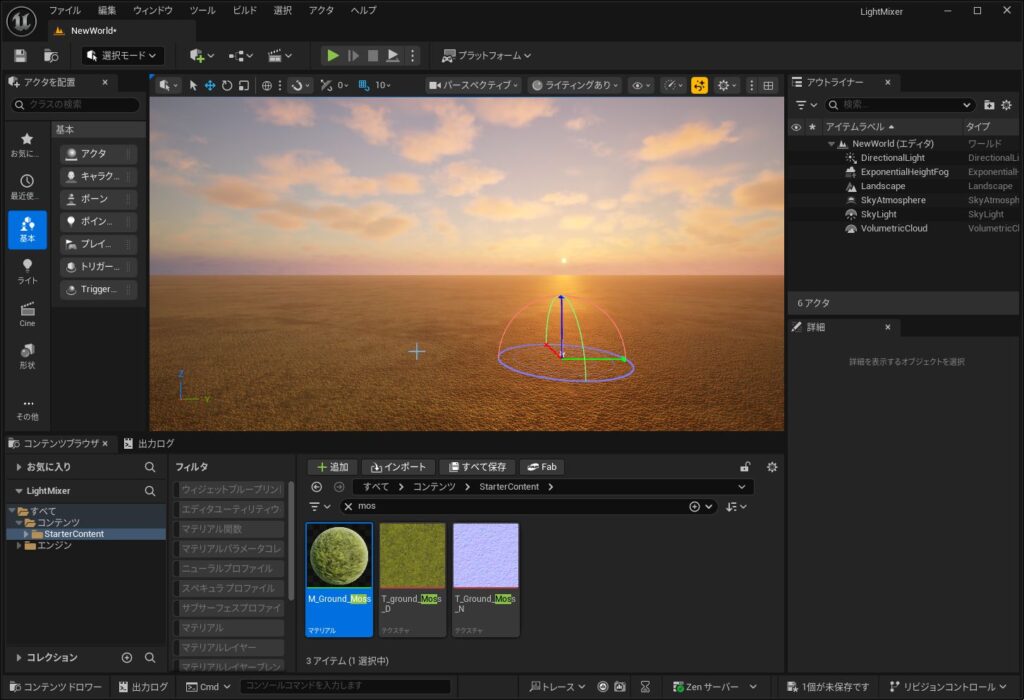The image size is (1024, 700).
Task: Click the save level floppy disk icon
Action: [21, 56]
